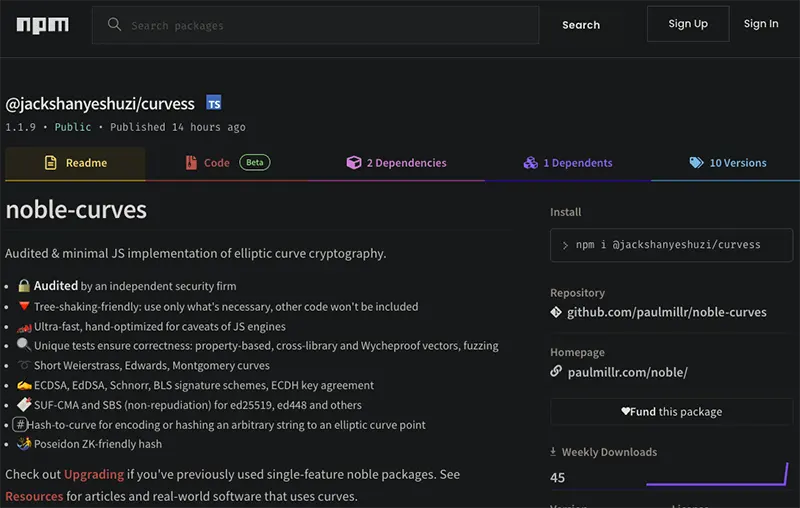Click the heart icon in Fund button
Image resolution: width=800 pixels, height=508 pixels.
626,411
